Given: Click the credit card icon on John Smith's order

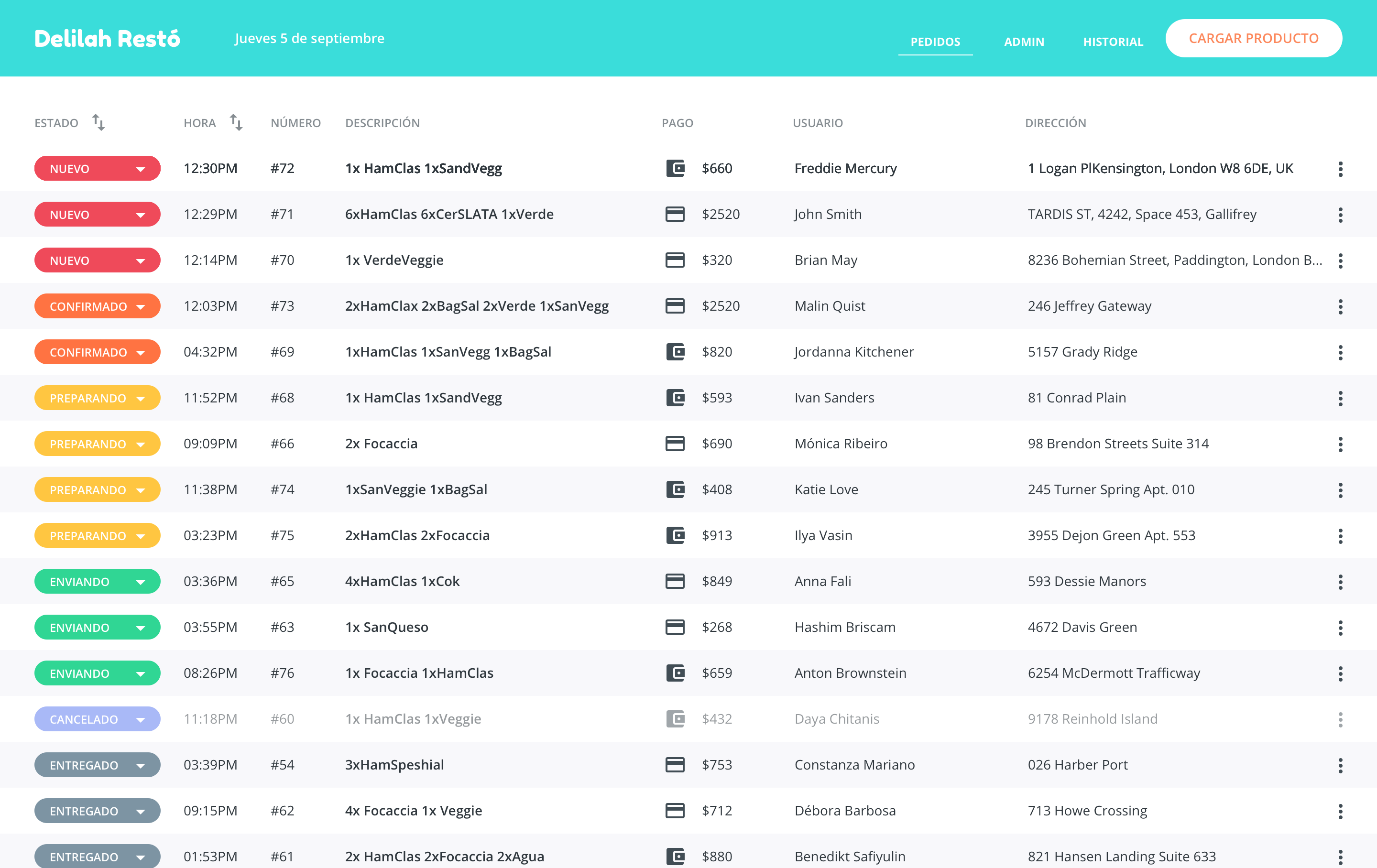Looking at the screenshot, I should [x=675, y=214].
